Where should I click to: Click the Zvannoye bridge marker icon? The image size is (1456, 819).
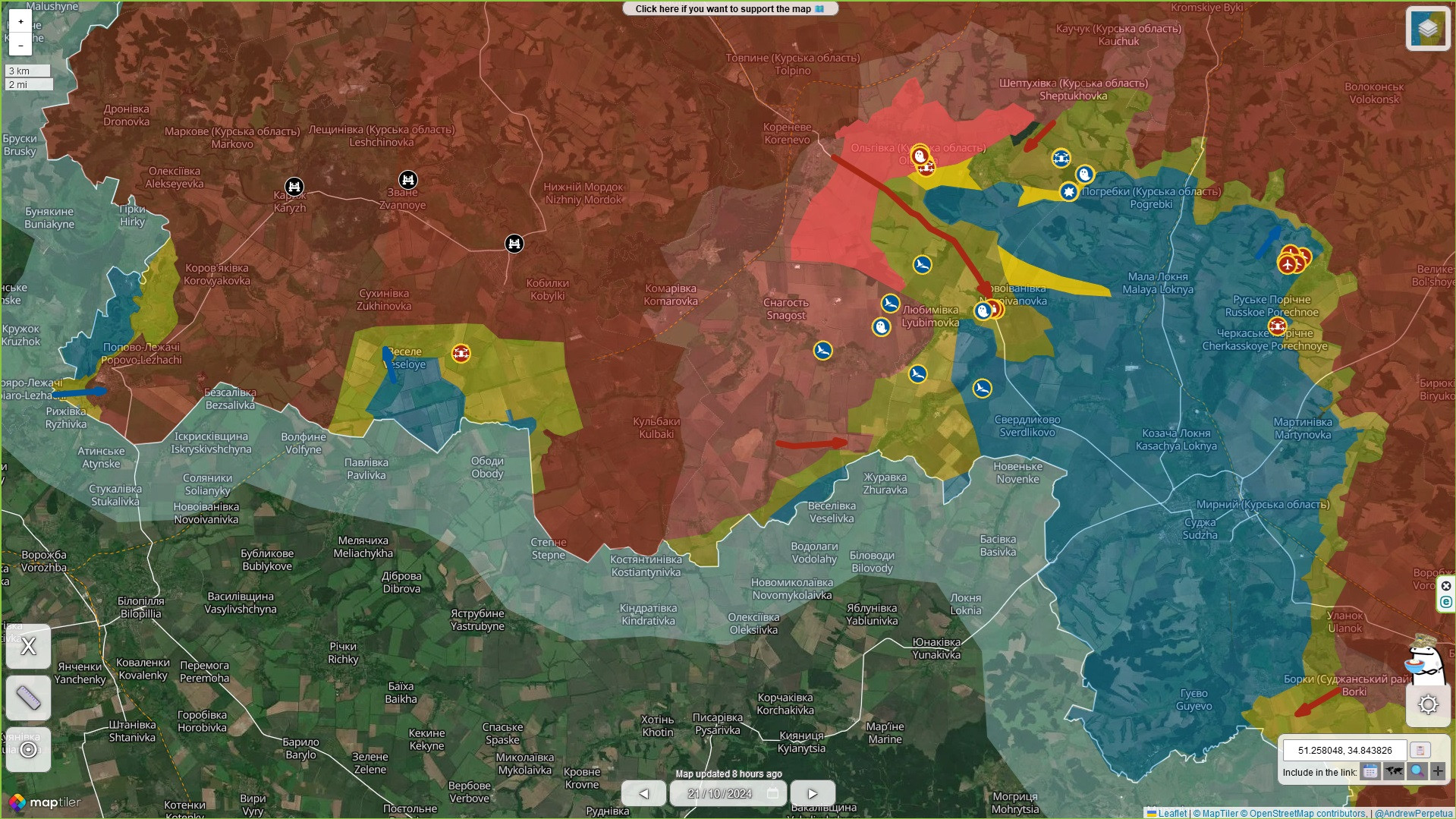408,180
